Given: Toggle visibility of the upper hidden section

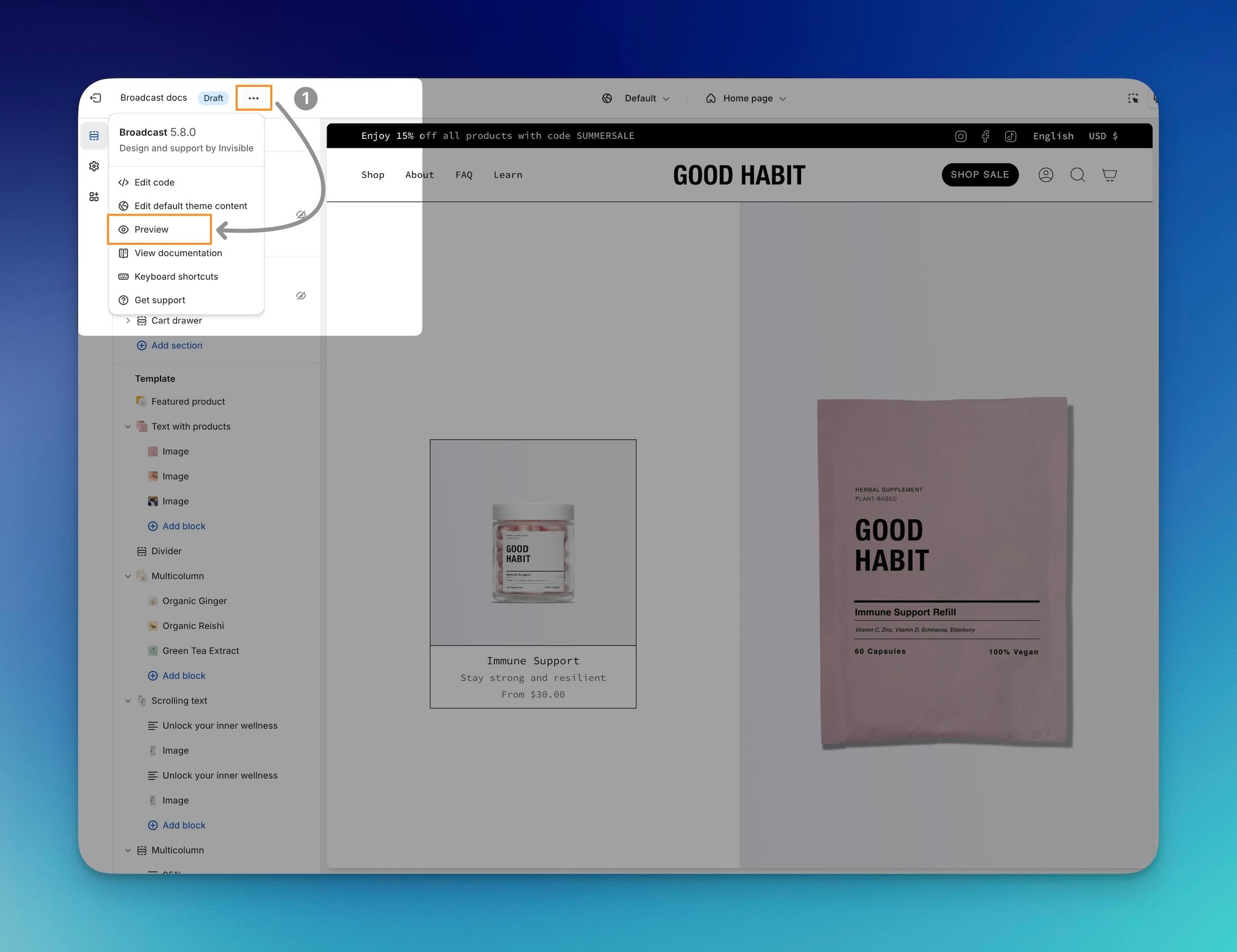Looking at the screenshot, I should [301, 215].
